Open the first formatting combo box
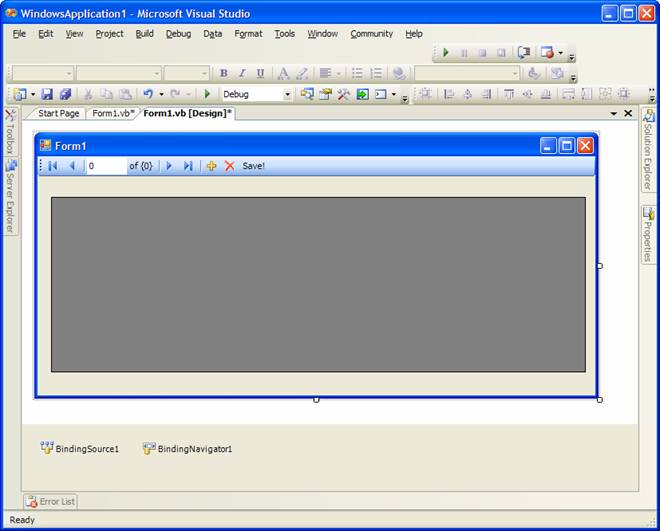The width and height of the screenshot is (660, 531). (x=43, y=73)
